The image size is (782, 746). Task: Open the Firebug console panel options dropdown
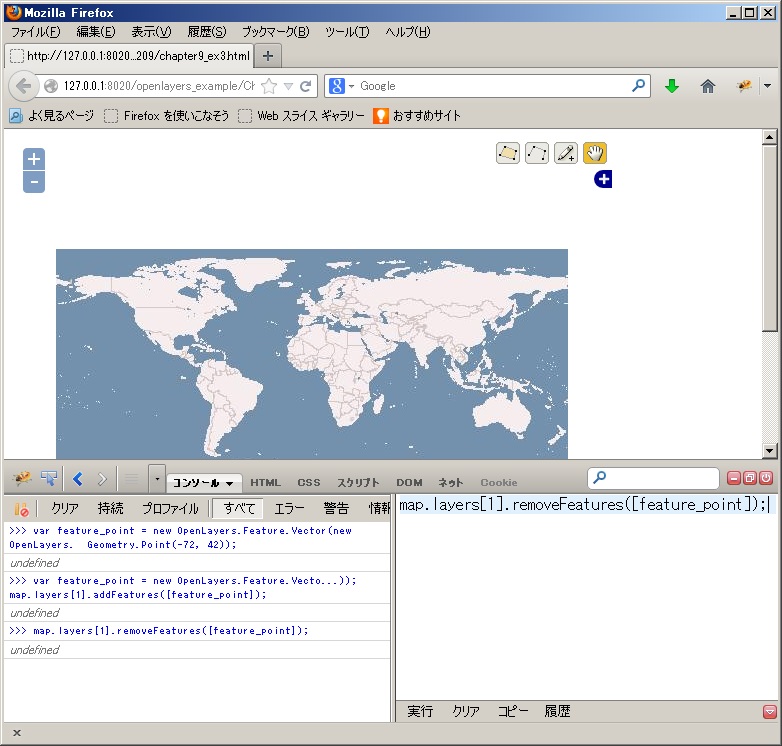[230, 483]
